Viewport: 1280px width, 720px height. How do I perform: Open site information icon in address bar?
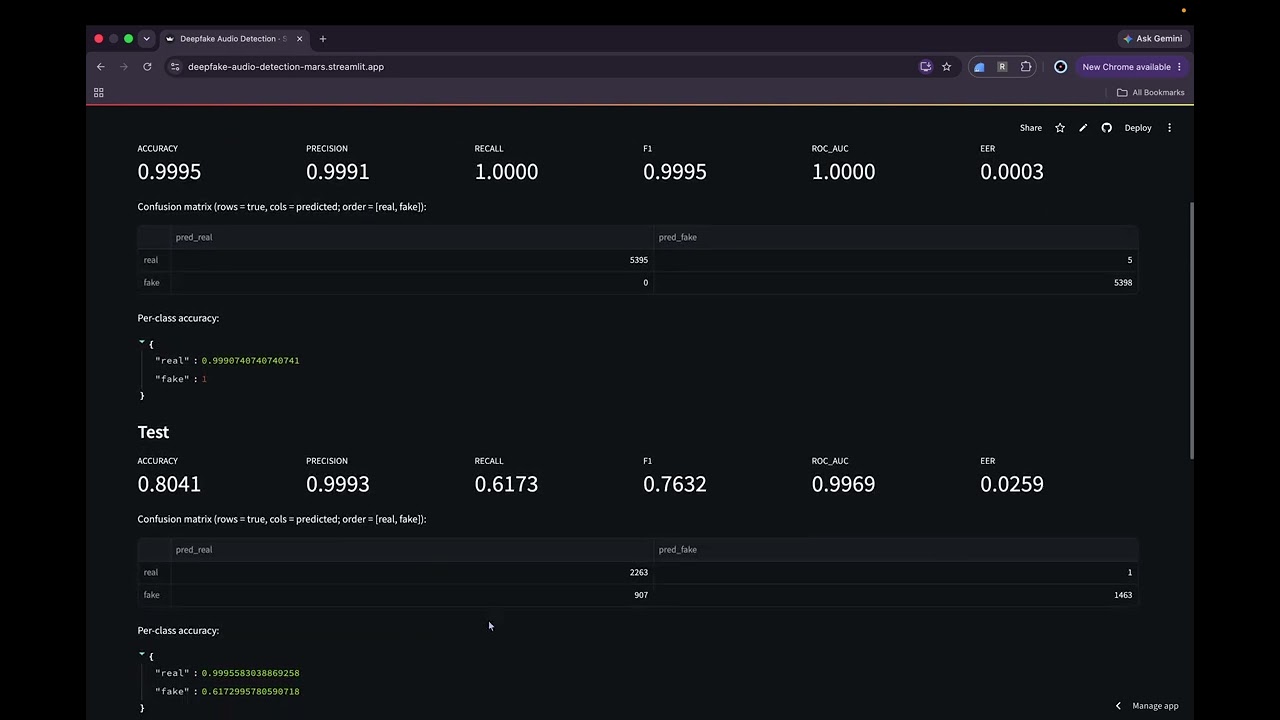coord(175,67)
